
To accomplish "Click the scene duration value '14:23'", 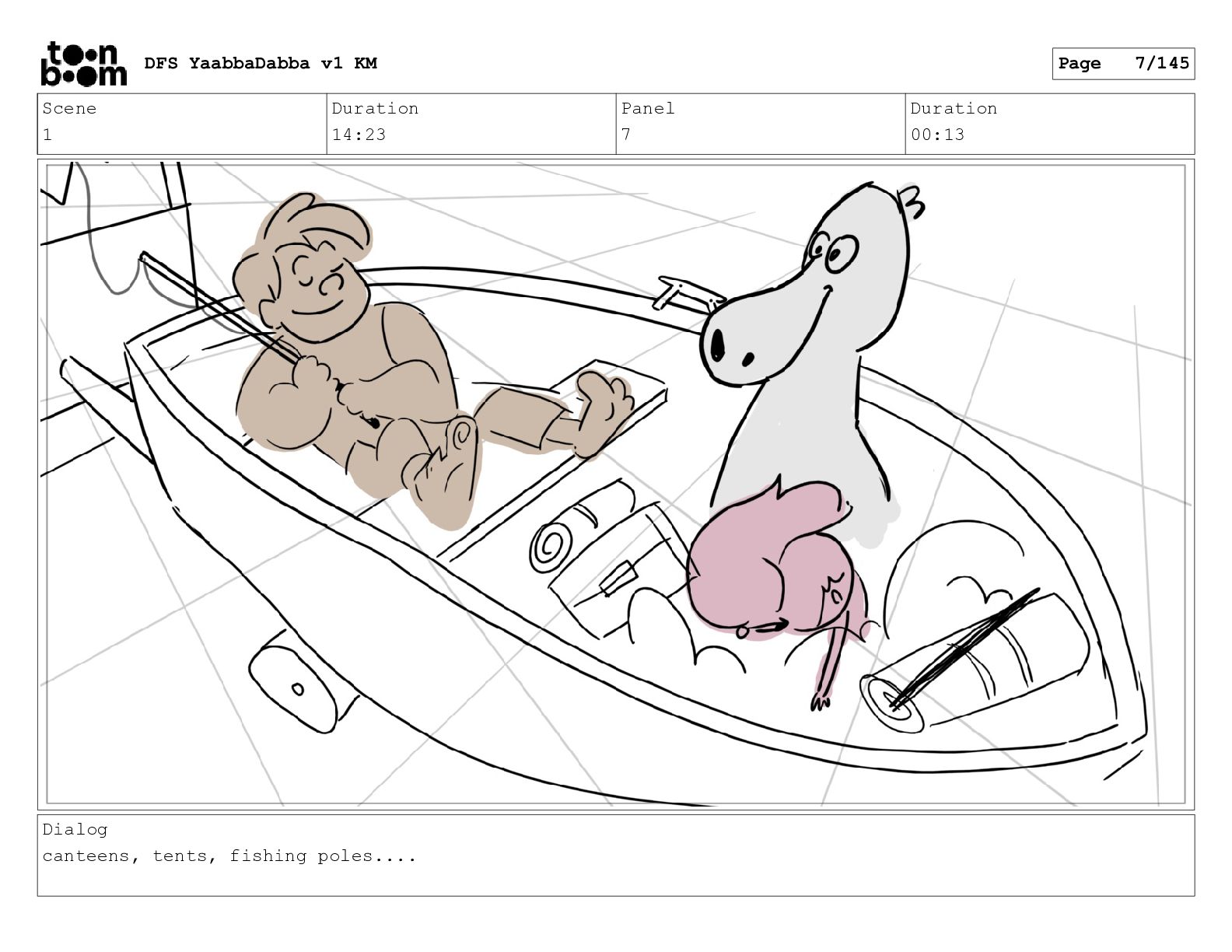I will (x=359, y=135).
